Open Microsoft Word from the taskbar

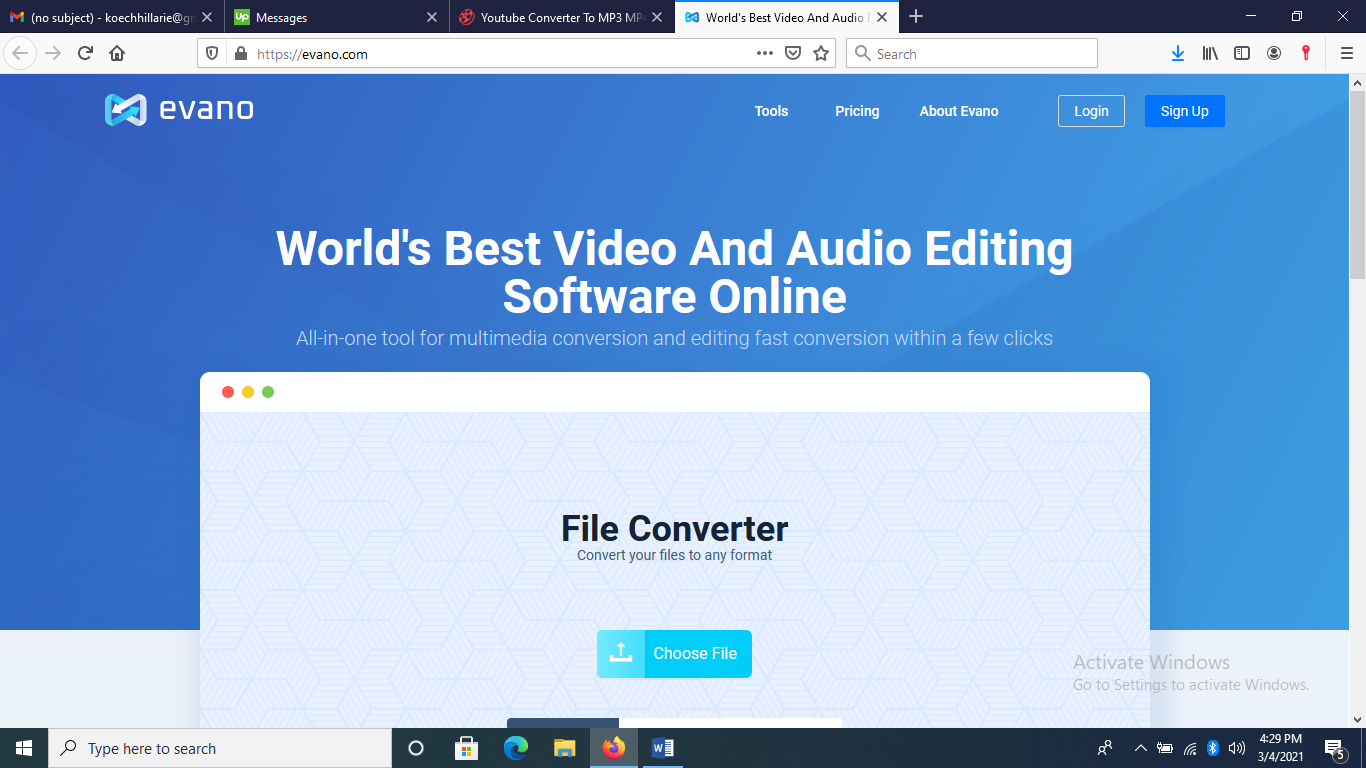pos(663,748)
